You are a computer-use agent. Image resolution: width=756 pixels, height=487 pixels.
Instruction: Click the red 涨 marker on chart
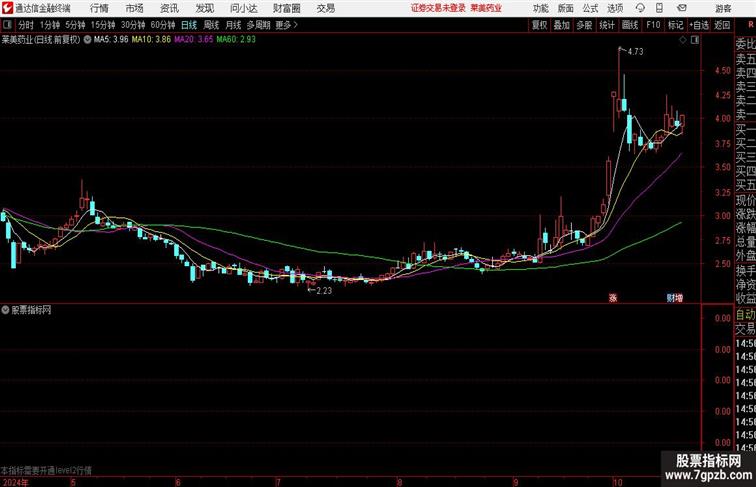(x=613, y=298)
